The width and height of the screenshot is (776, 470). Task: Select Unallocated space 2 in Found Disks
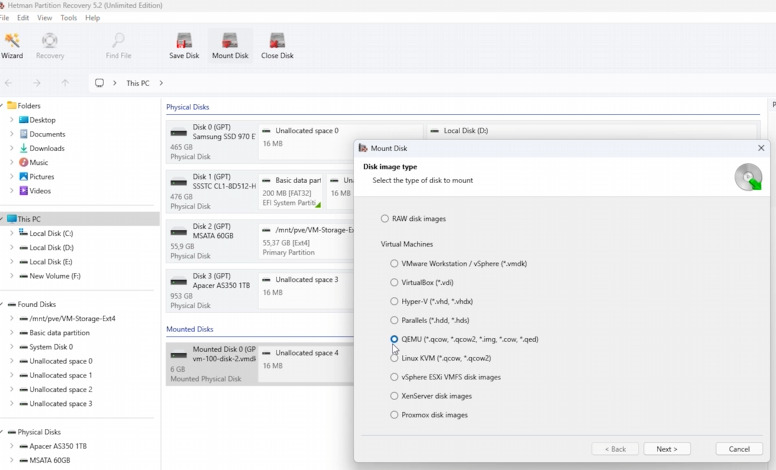[61, 389]
